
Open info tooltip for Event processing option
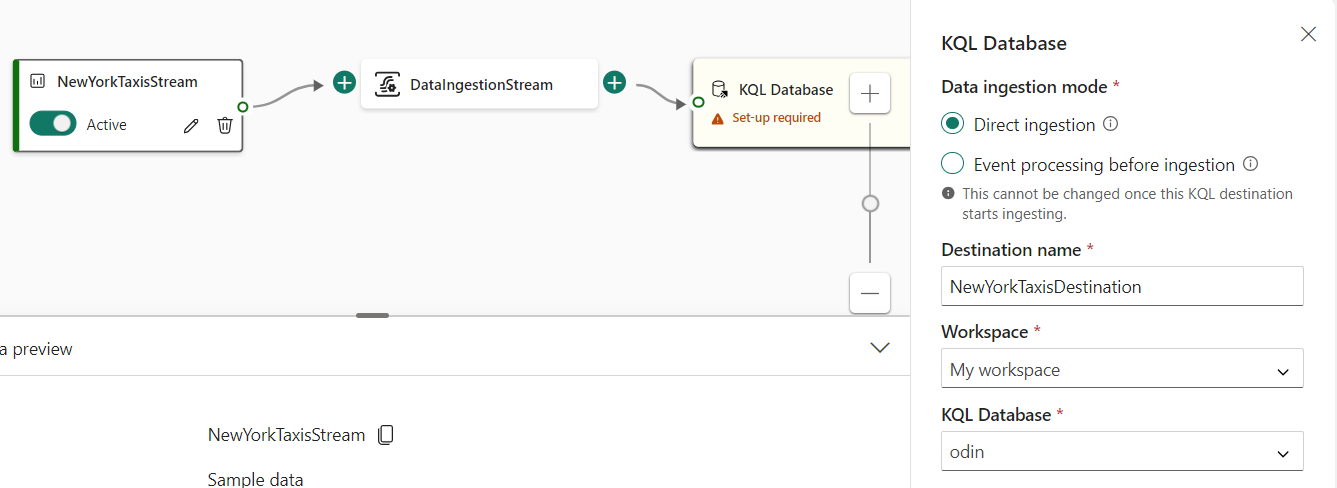1250,164
